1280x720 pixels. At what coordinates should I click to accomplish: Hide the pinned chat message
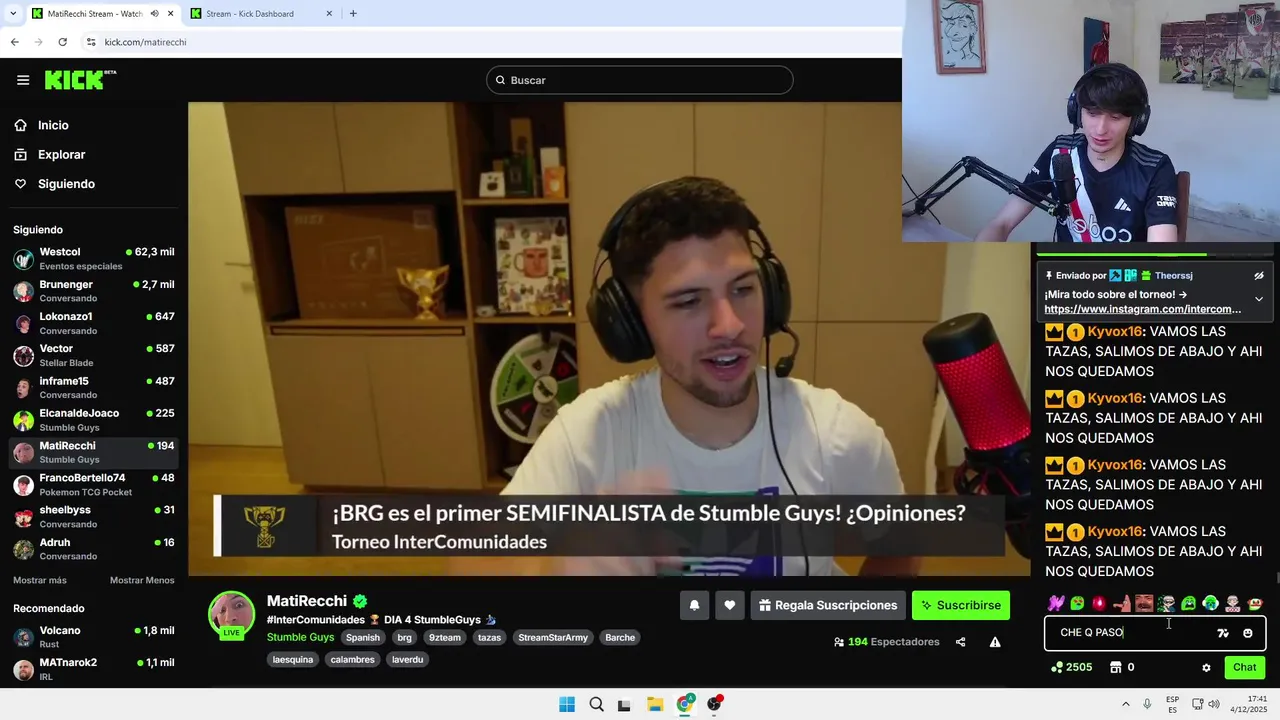[x=1259, y=276]
